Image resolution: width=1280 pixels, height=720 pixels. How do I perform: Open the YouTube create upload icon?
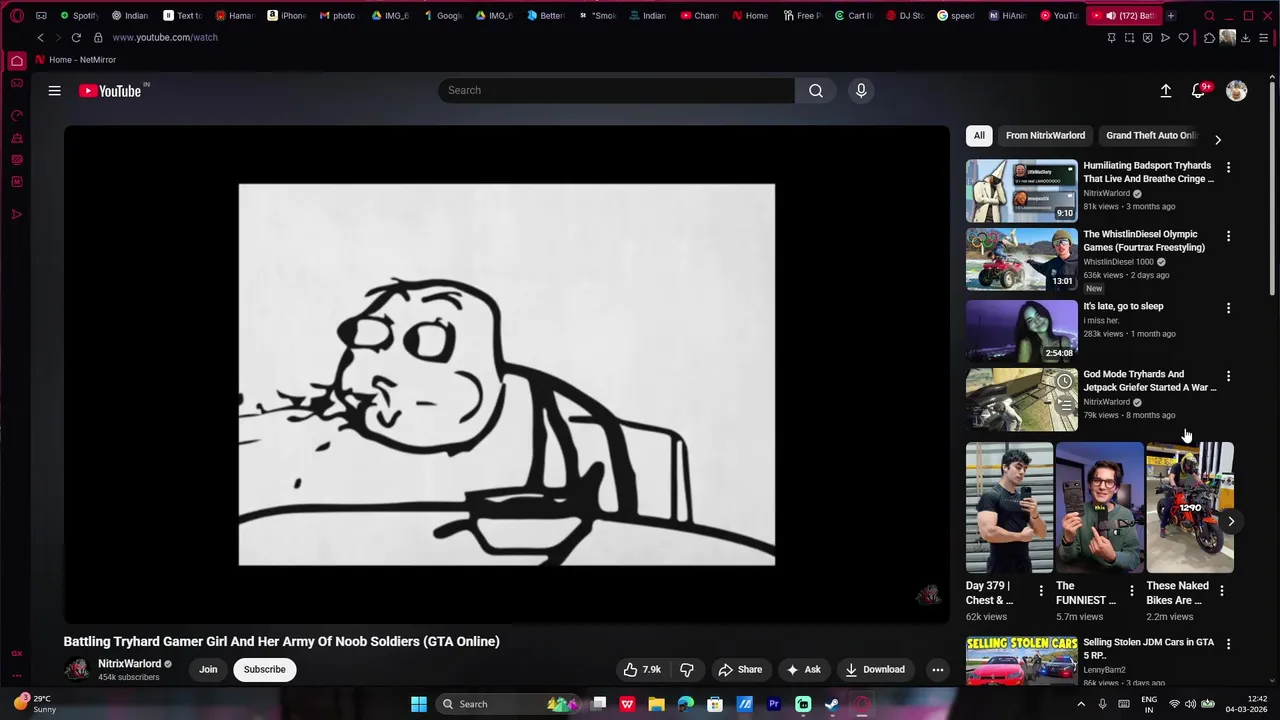(x=1166, y=91)
